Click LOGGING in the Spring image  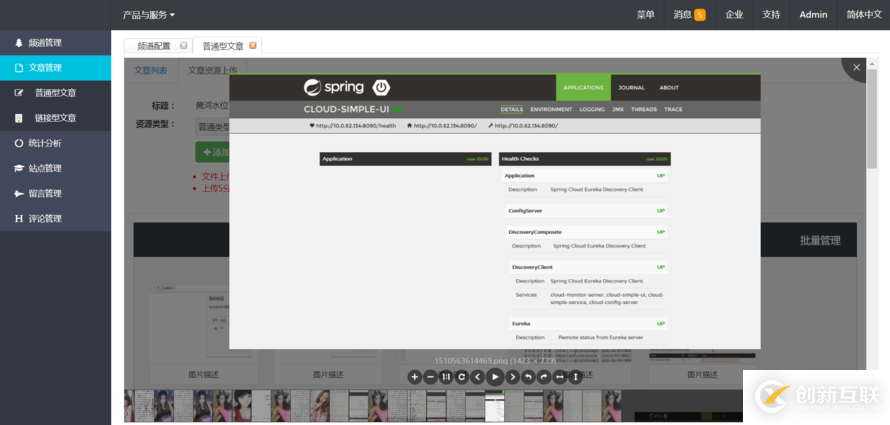(x=592, y=109)
